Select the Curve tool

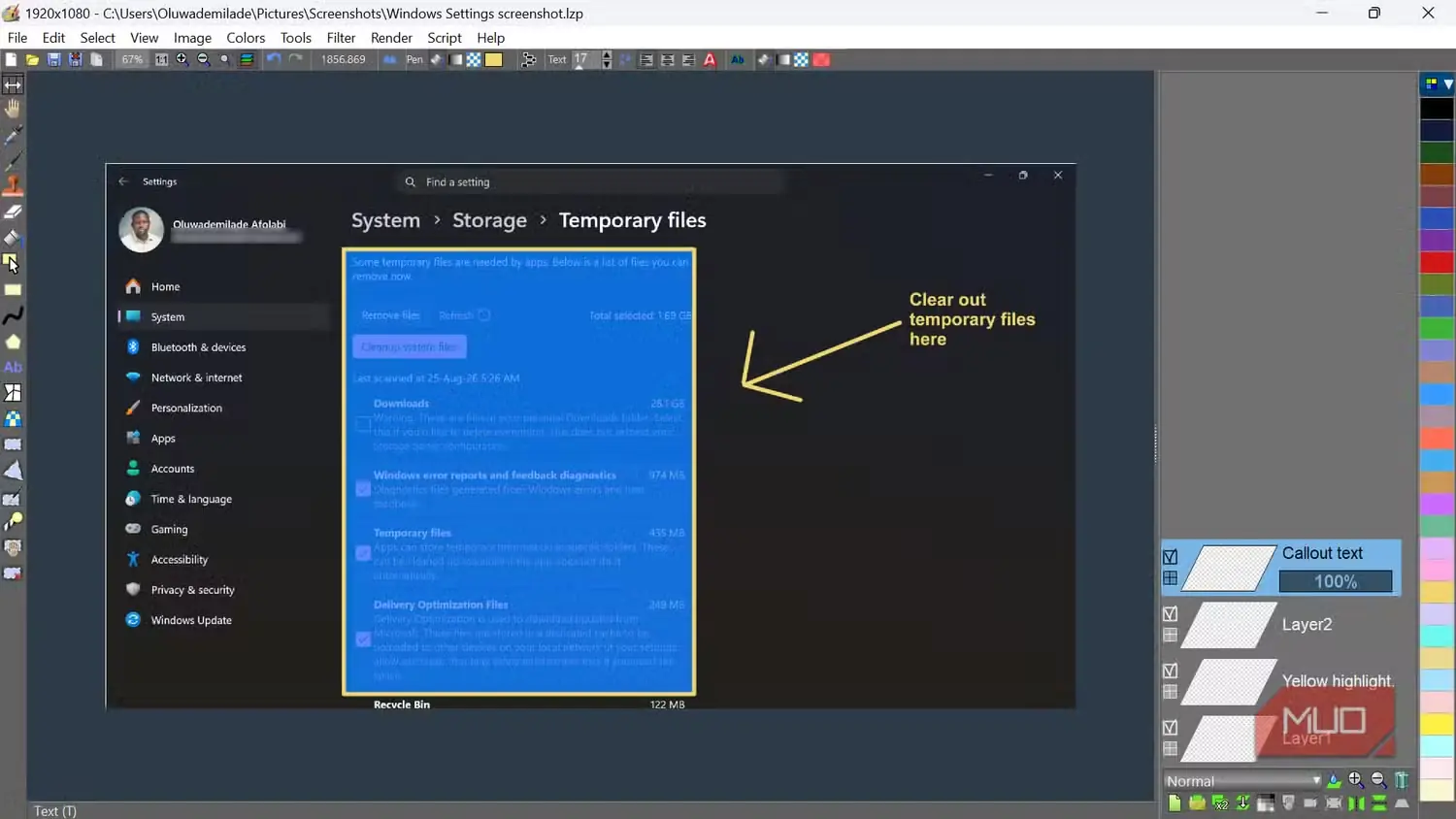point(13,315)
